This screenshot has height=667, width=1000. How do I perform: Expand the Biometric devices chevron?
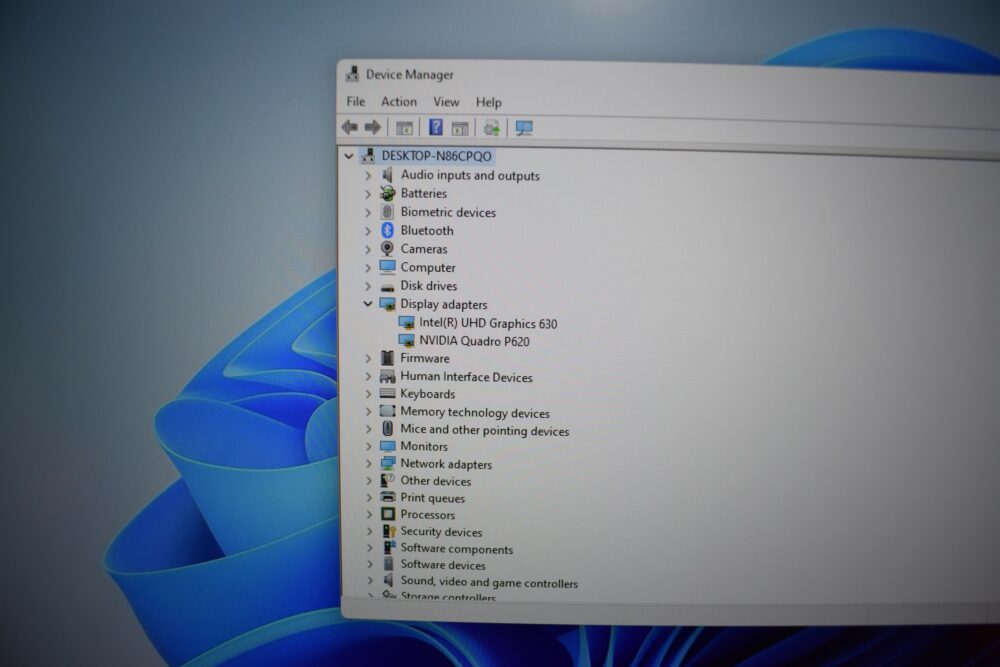[368, 212]
